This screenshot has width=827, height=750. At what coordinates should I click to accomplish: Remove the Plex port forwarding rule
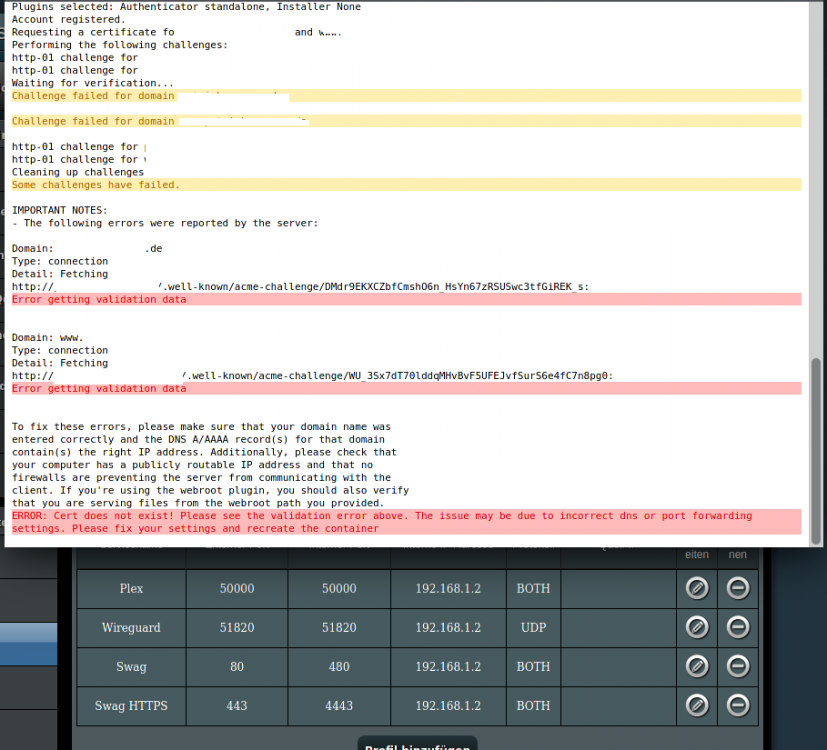click(738, 588)
